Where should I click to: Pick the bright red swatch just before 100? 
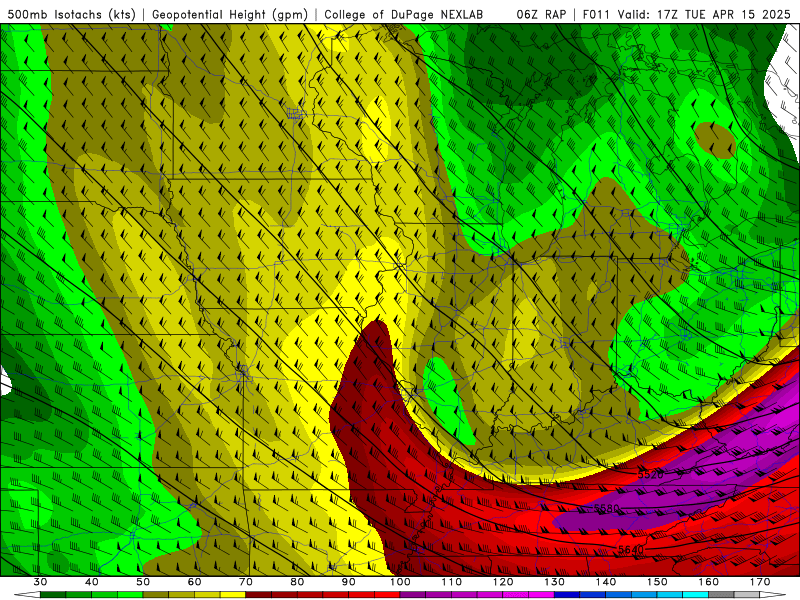pos(387,595)
